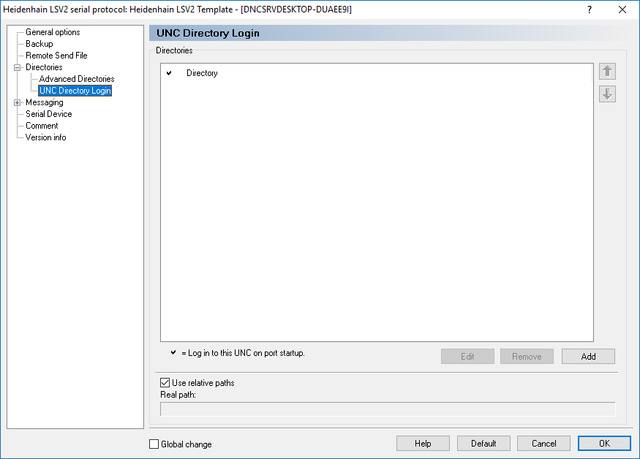
Task: Close the dialog with the X button
Action: [621, 9]
